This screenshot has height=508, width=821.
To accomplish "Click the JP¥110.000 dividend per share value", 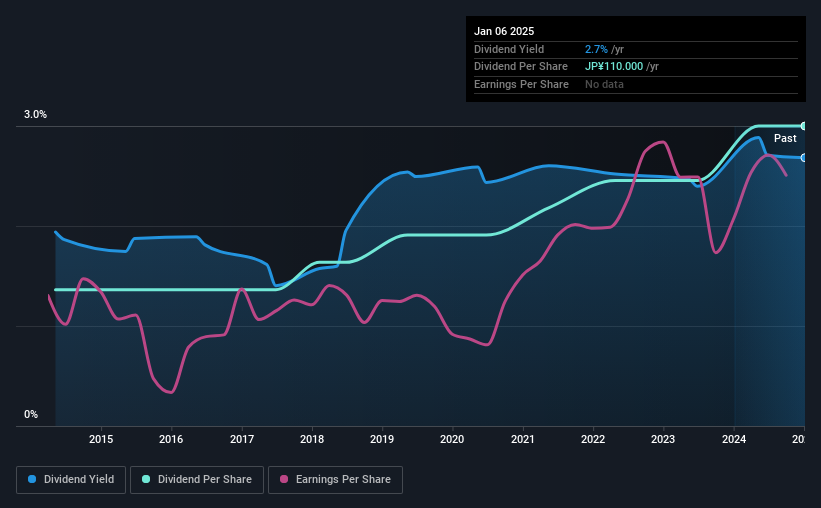I will coord(614,67).
